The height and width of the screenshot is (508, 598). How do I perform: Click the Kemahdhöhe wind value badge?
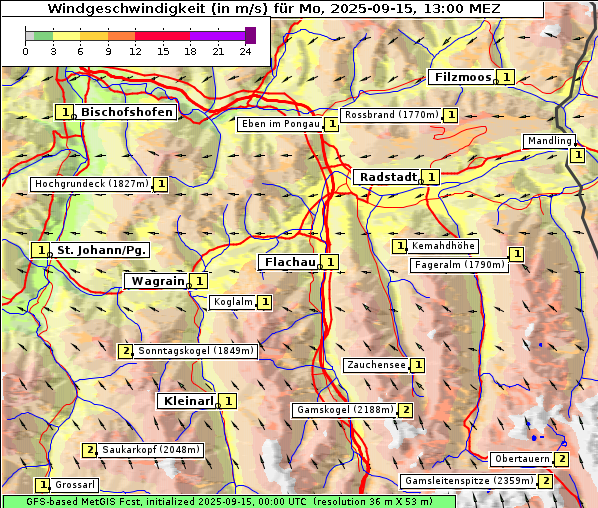pyautogui.click(x=400, y=246)
